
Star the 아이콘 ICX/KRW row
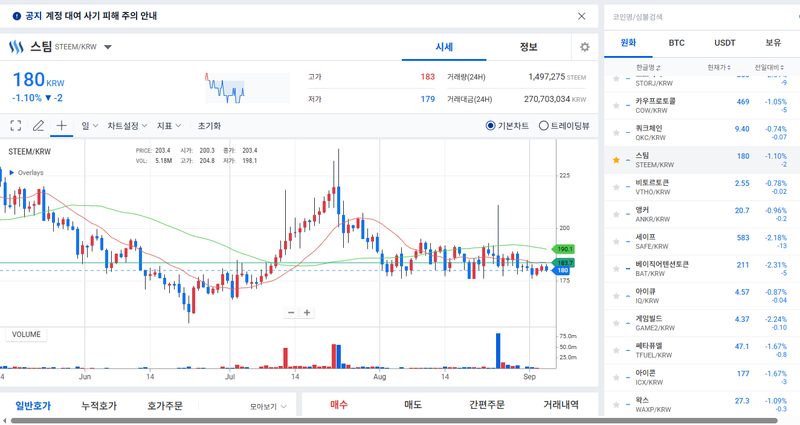(616, 378)
